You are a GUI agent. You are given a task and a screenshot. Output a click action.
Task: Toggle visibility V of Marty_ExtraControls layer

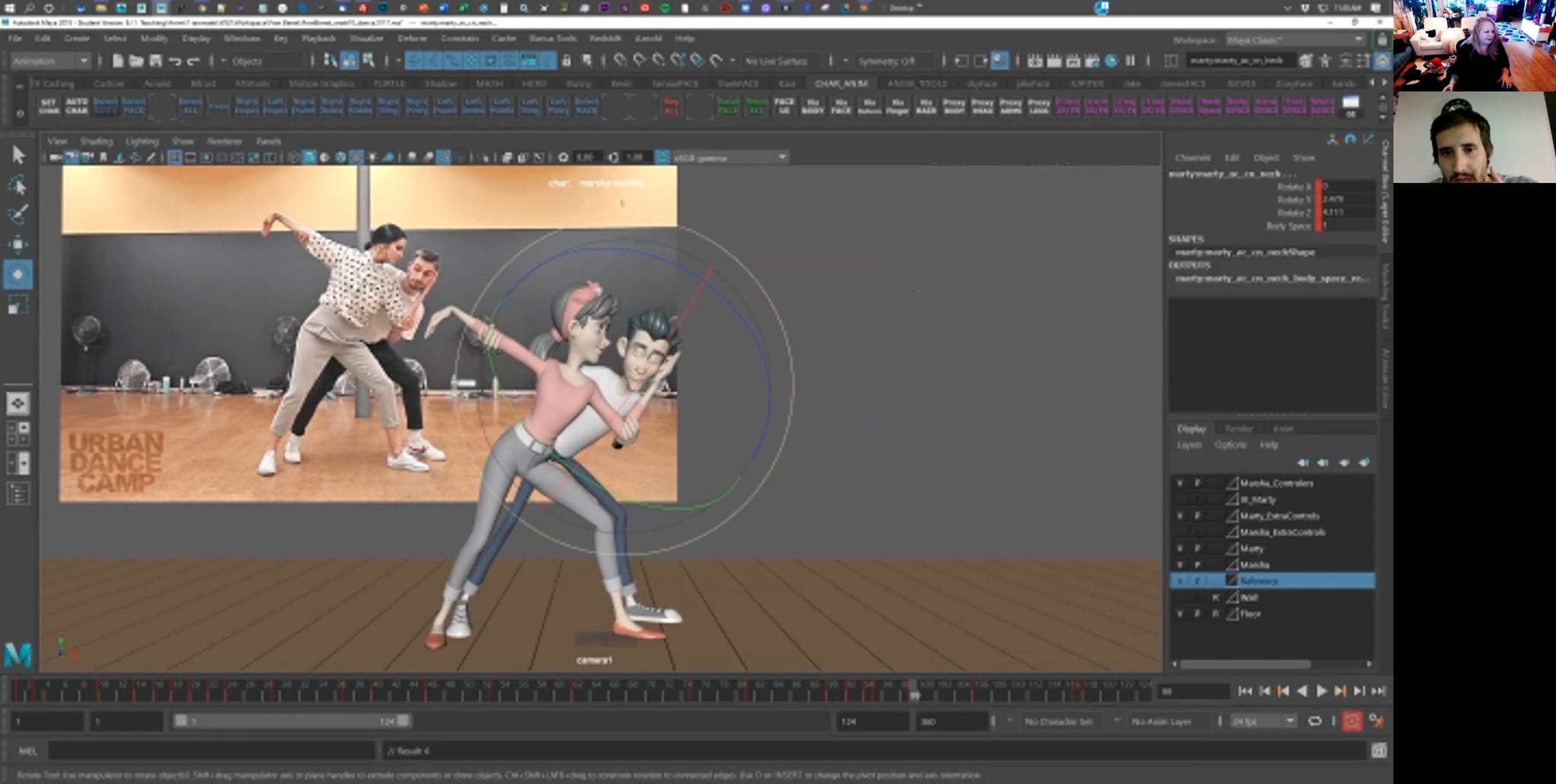(1180, 516)
